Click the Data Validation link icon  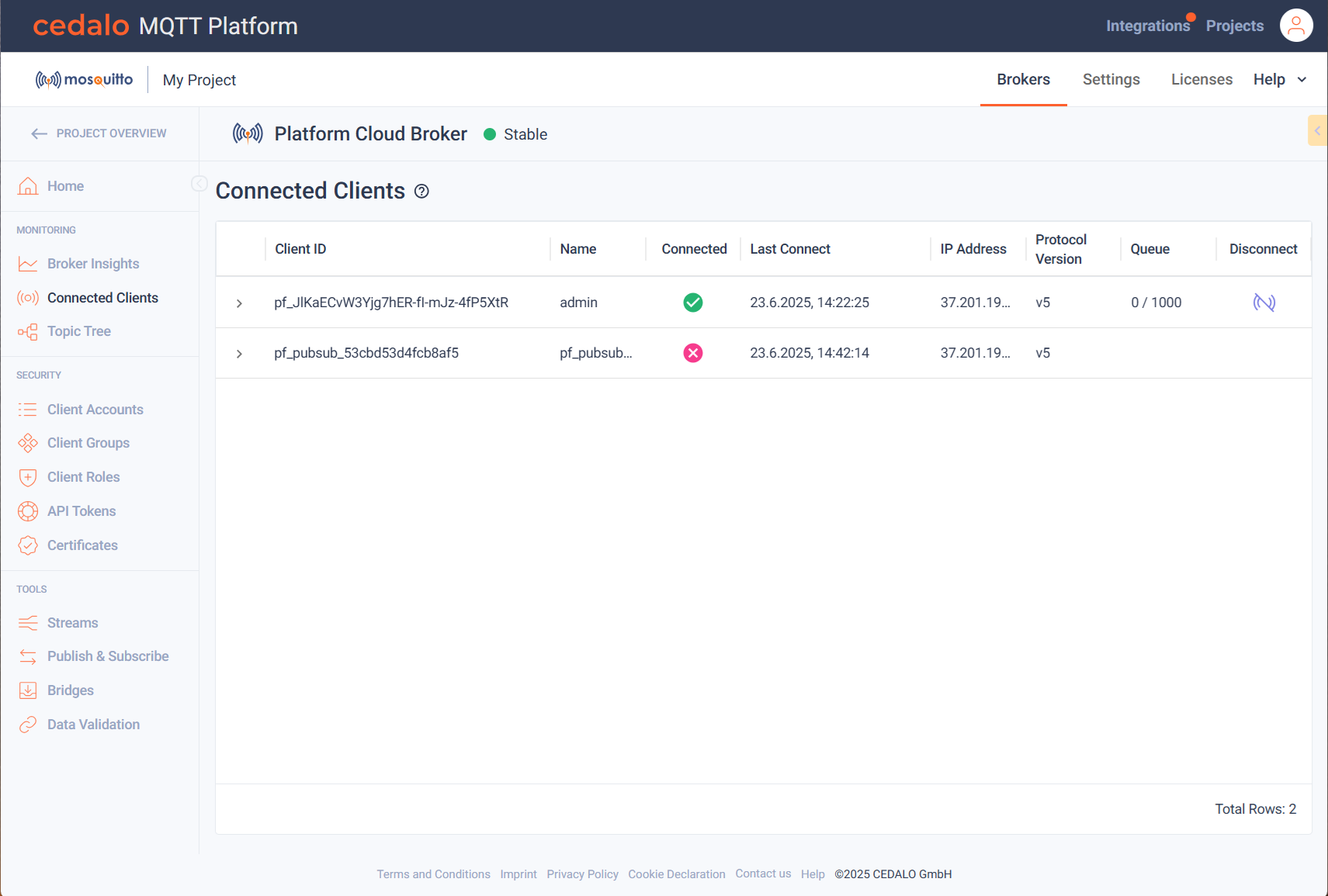[x=28, y=725]
